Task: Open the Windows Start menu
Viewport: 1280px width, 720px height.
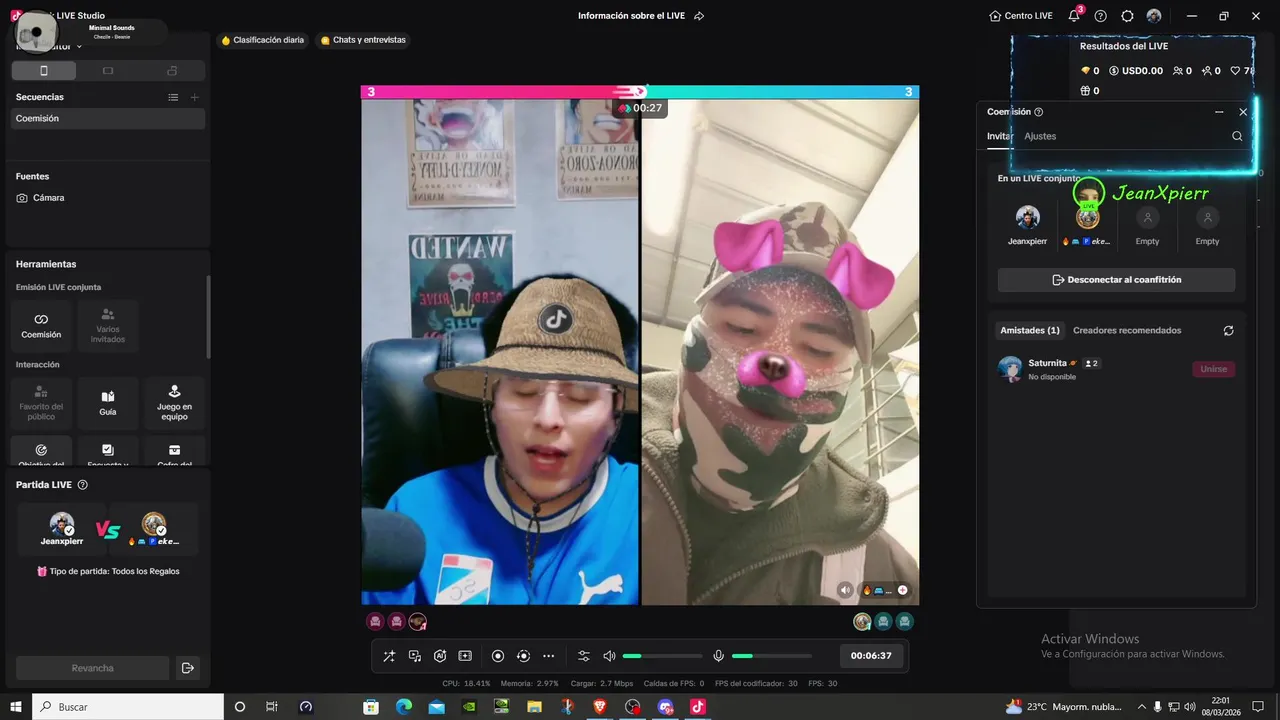Action: coord(16,706)
